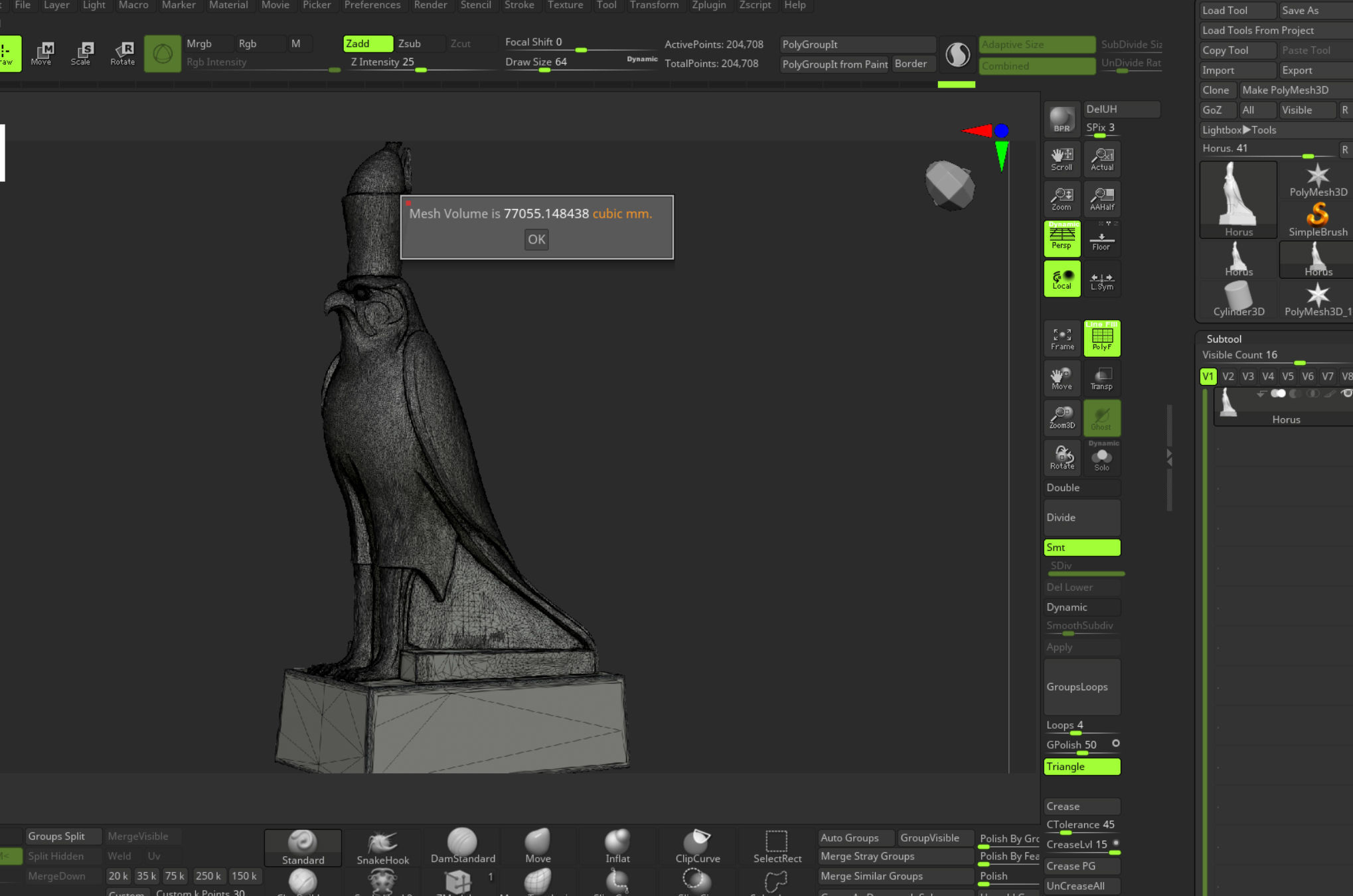The image size is (1353, 896).
Task: Click the Load Tool button
Action: pyautogui.click(x=1237, y=11)
